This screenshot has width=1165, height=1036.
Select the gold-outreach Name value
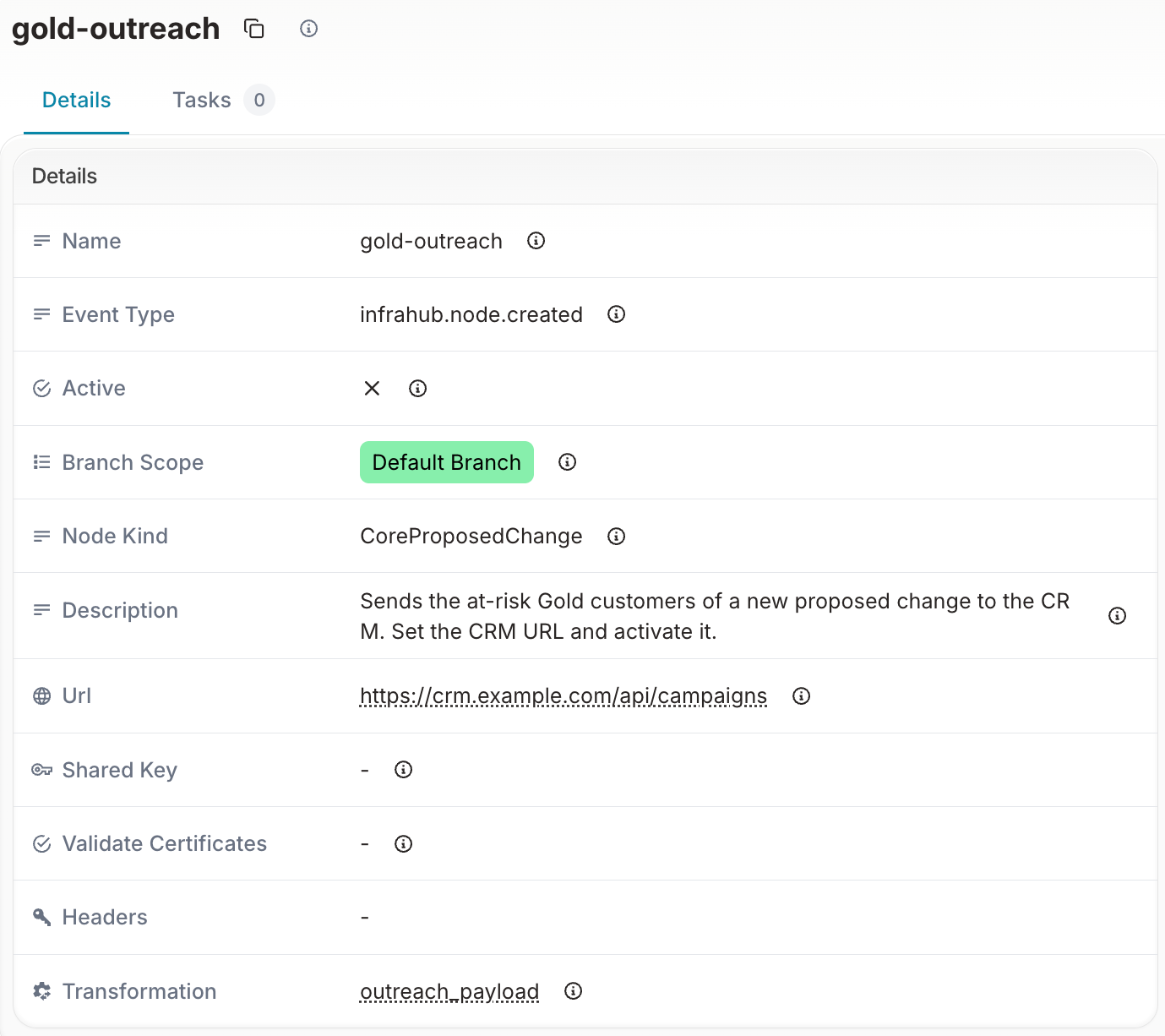coord(431,241)
